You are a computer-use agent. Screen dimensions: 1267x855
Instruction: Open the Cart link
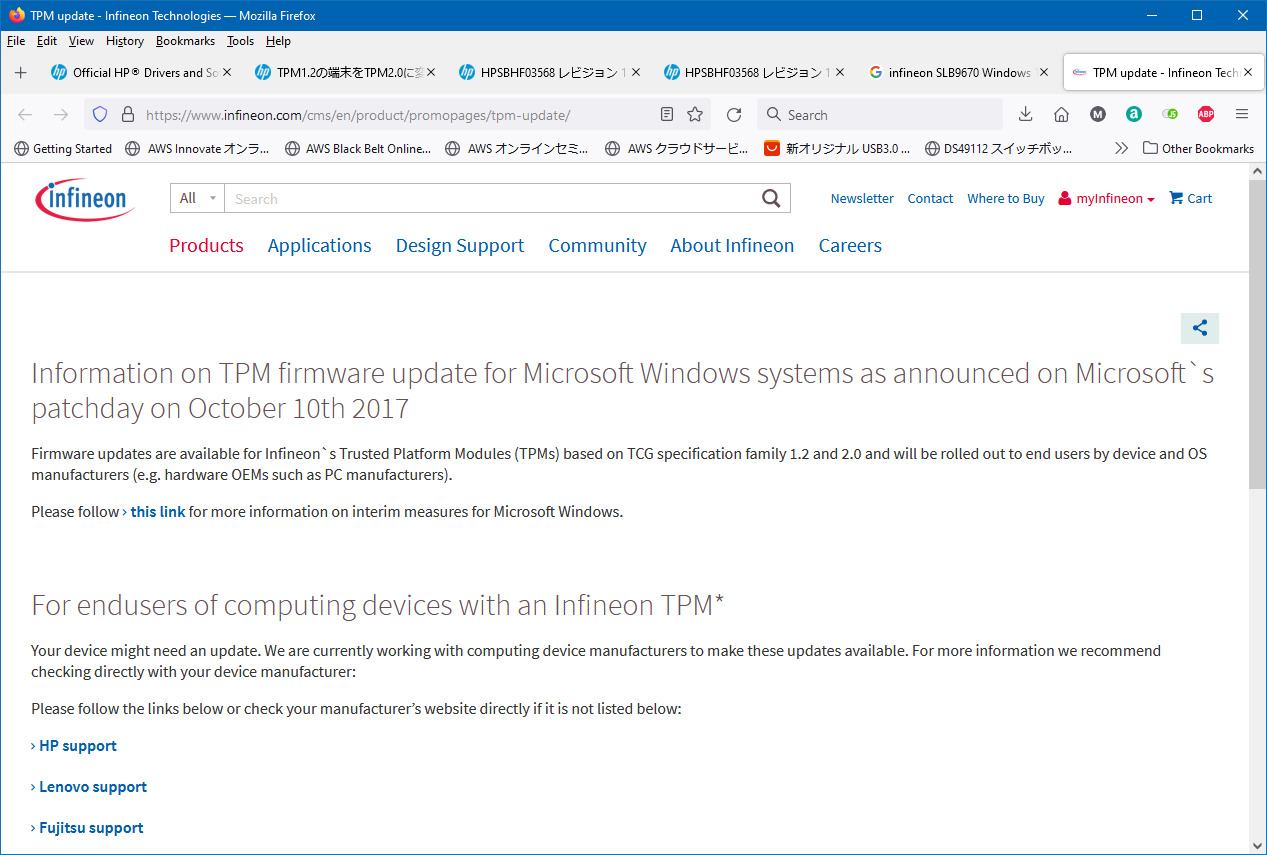coord(1190,198)
